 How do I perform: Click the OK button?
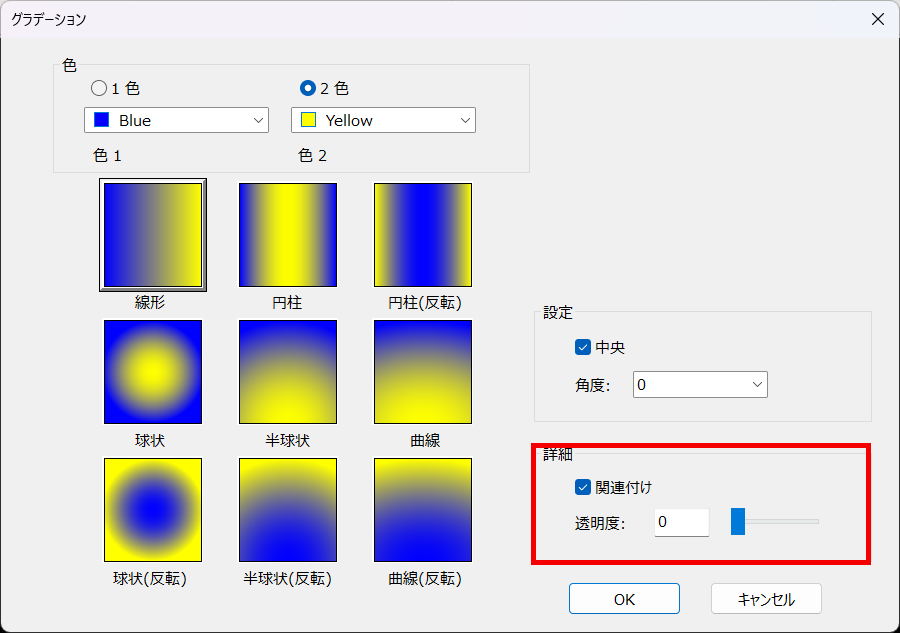coord(624,599)
